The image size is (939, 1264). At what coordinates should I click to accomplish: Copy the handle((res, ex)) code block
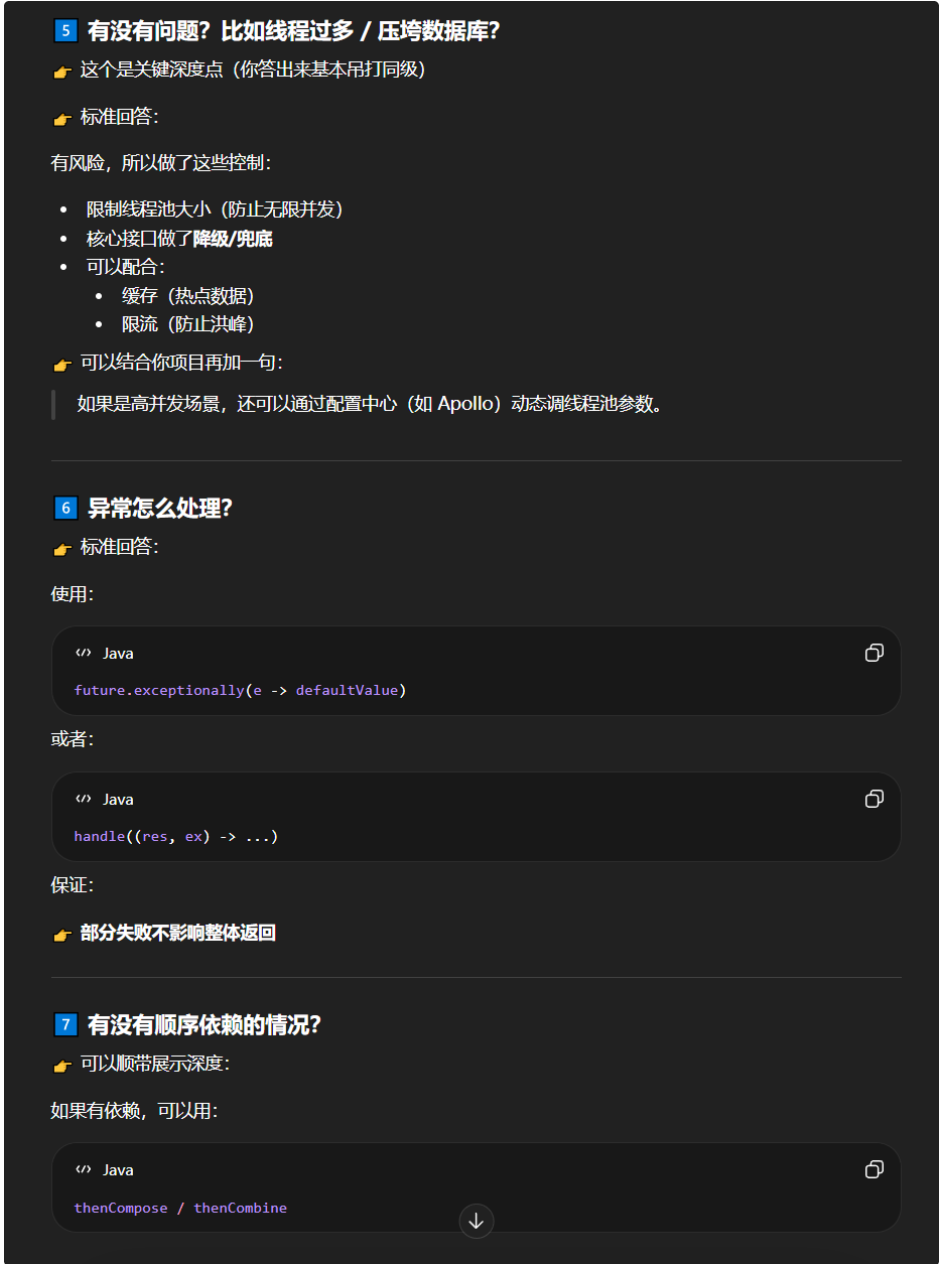(x=874, y=799)
